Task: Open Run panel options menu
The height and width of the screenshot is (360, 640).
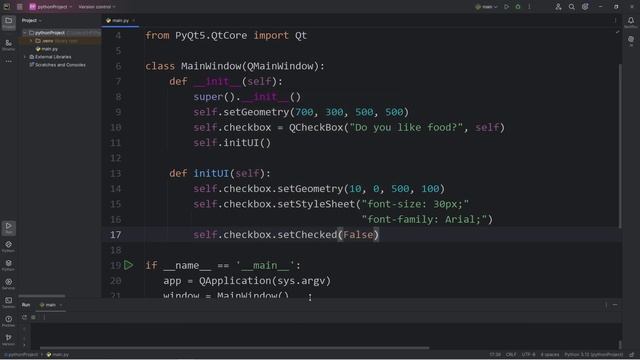Action: click(606, 305)
